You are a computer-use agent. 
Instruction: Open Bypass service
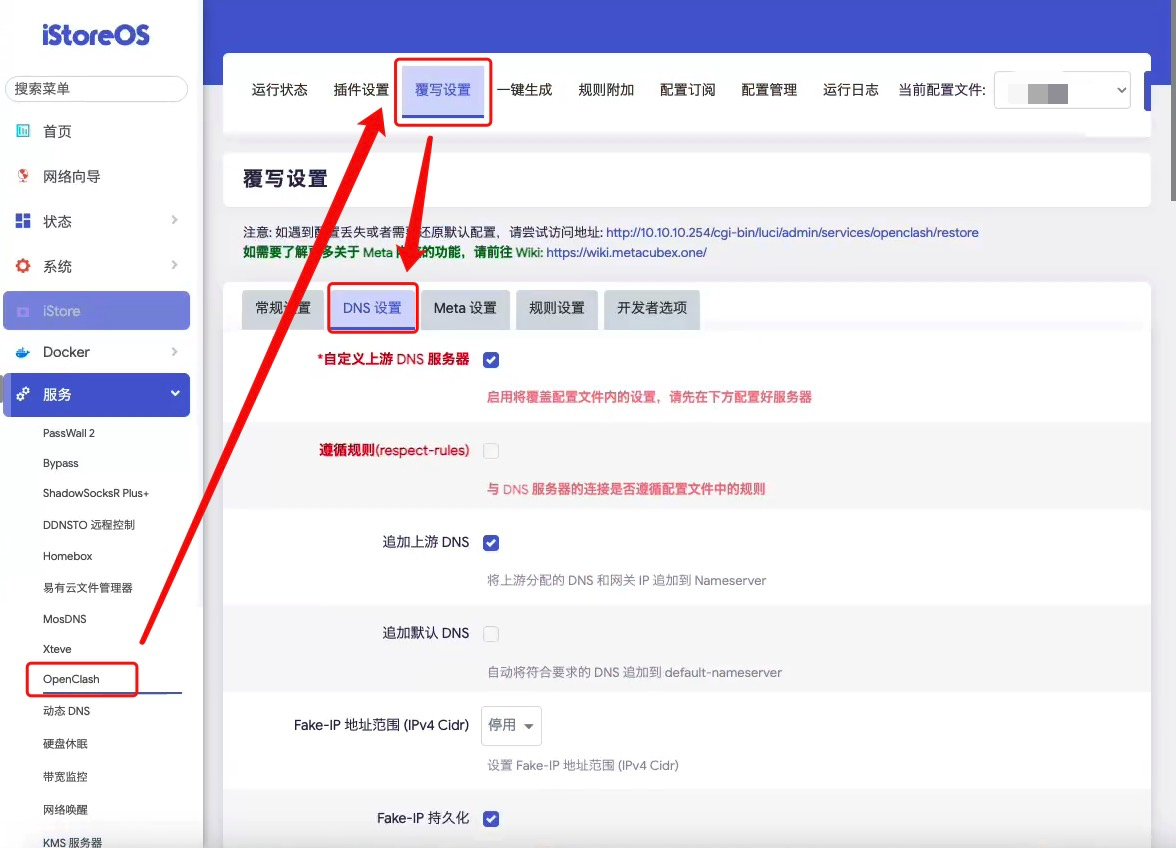(61, 463)
